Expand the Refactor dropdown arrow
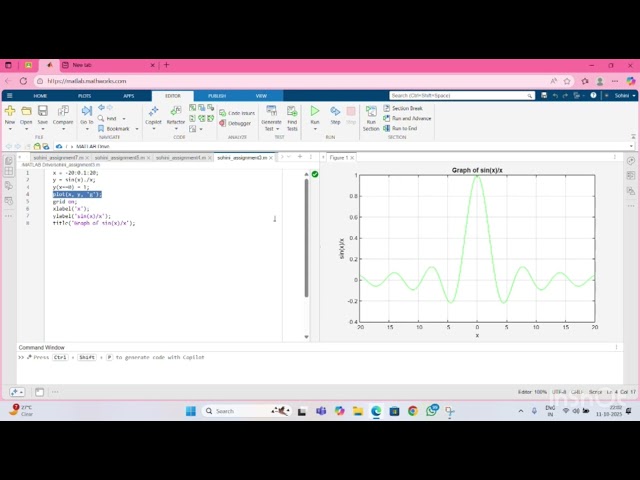 coord(176,129)
